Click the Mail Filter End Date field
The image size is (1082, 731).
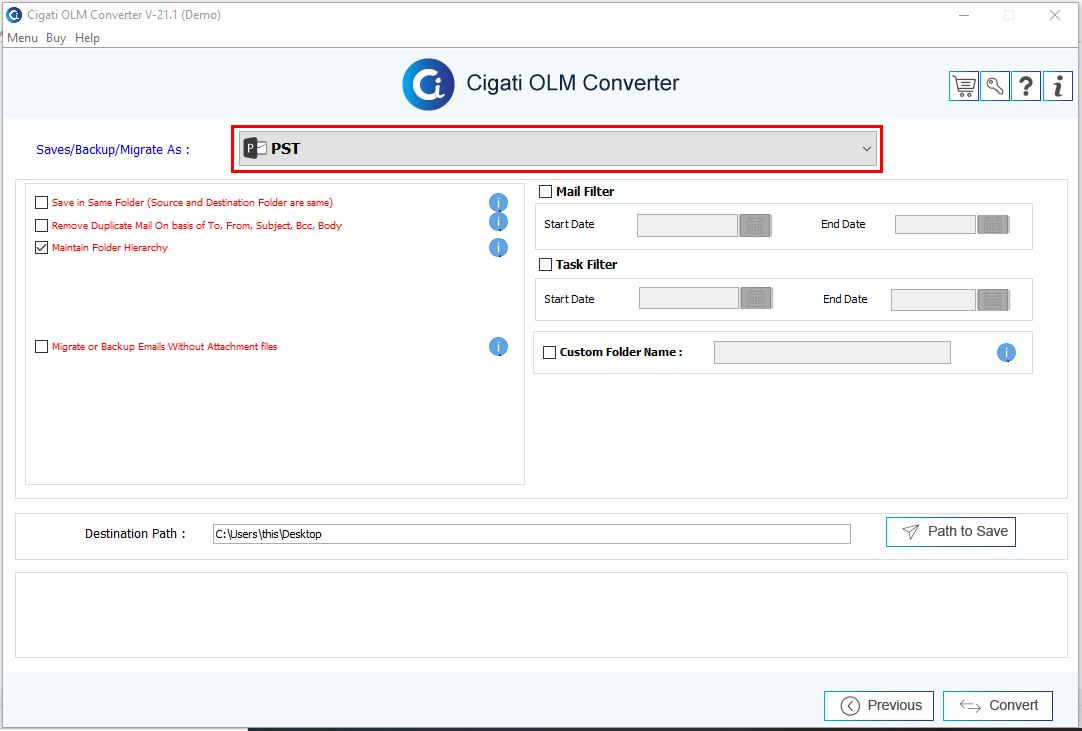coord(935,224)
